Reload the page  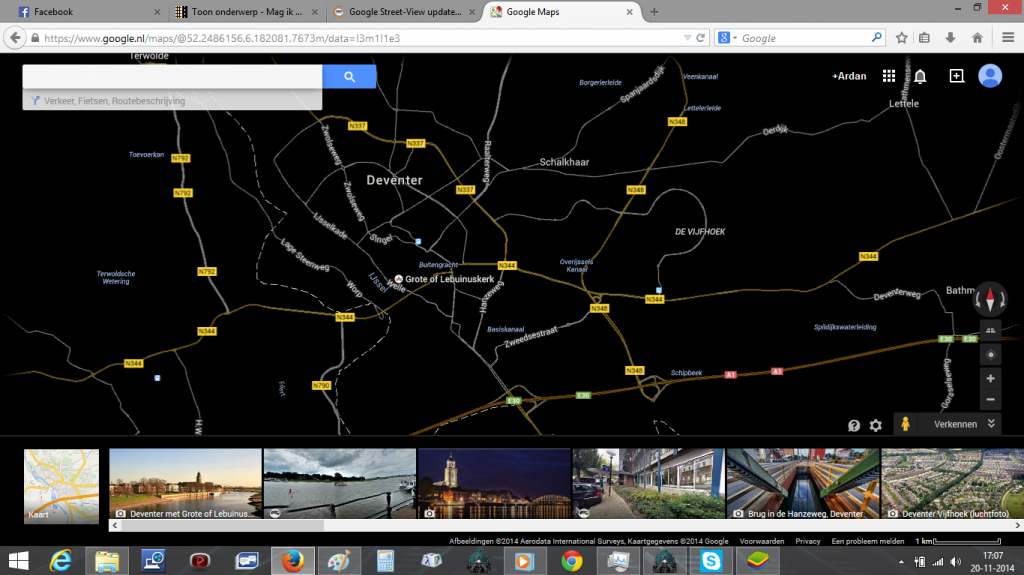click(x=701, y=38)
